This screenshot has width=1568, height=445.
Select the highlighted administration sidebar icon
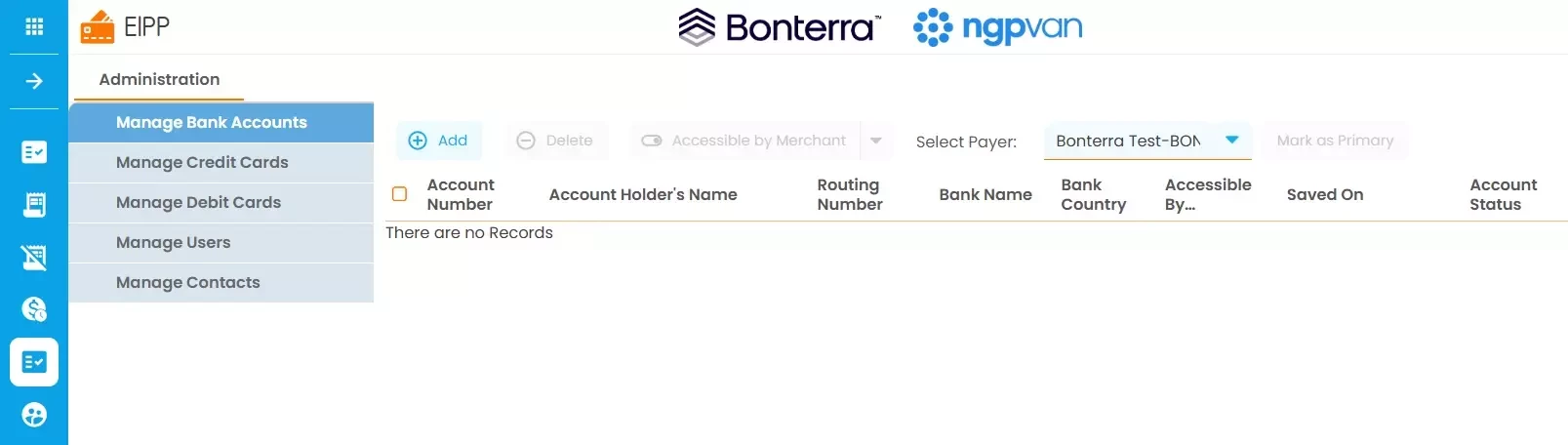coord(34,362)
